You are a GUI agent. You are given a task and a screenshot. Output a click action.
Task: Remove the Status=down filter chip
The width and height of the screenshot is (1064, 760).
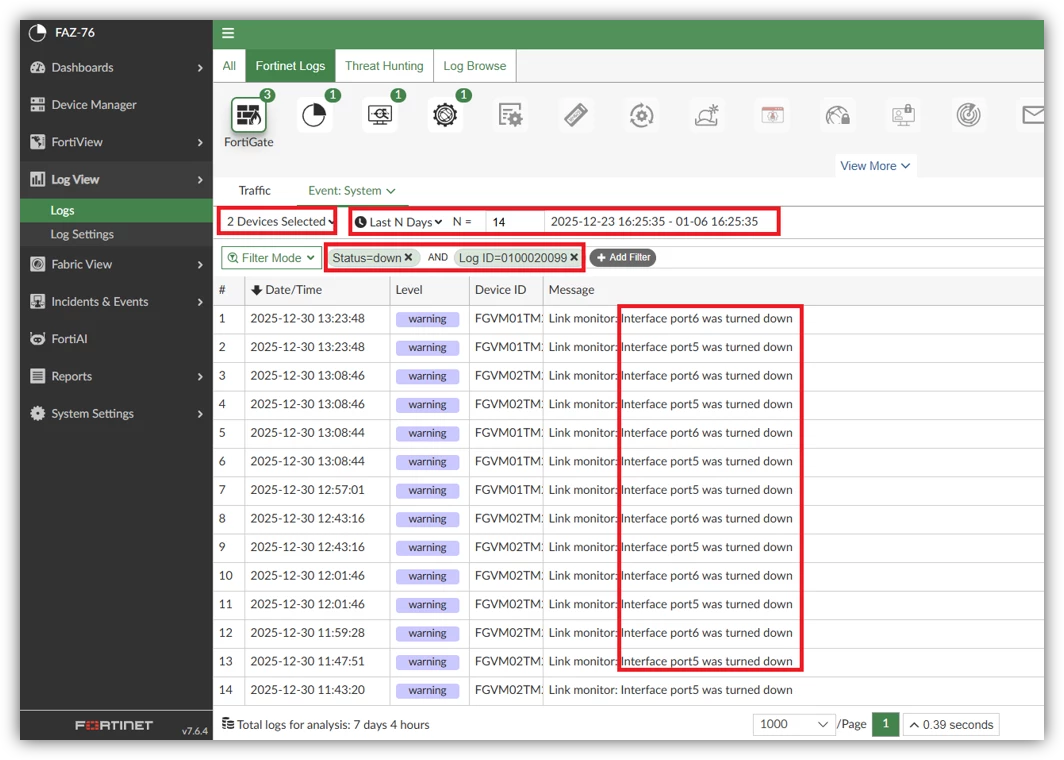408,257
